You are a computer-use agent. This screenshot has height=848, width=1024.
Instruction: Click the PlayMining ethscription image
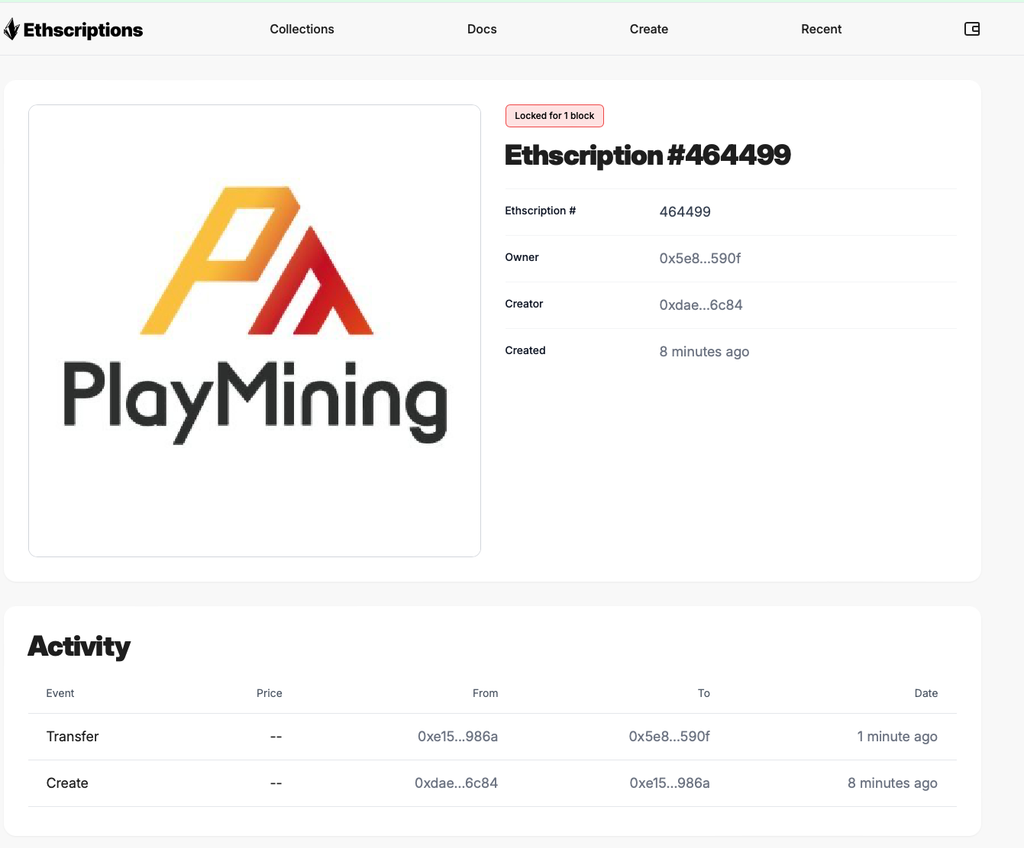coord(255,331)
